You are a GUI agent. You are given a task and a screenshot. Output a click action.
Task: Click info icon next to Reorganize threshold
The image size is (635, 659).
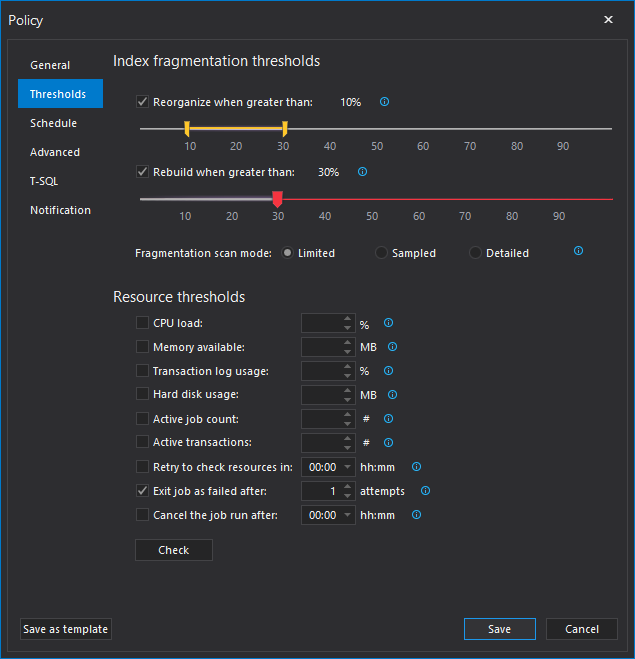(385, 102)
